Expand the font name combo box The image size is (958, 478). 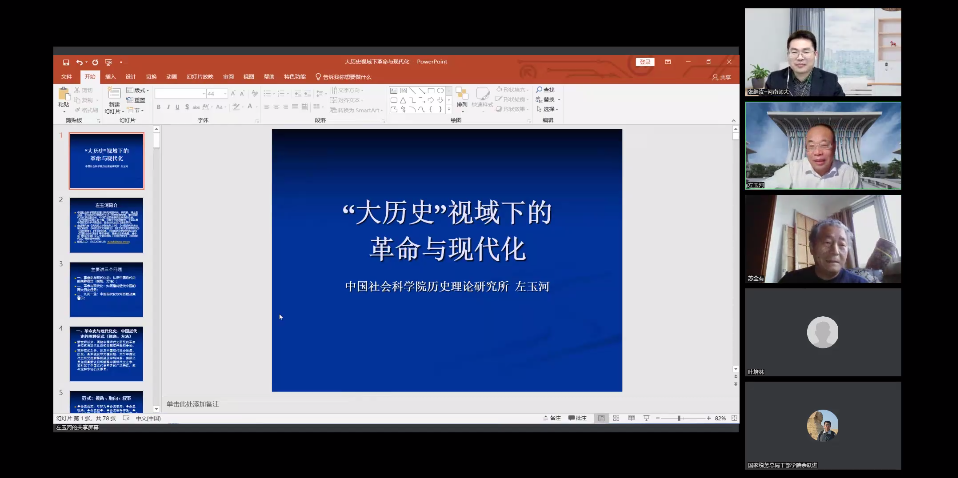(x=202, y=93)
